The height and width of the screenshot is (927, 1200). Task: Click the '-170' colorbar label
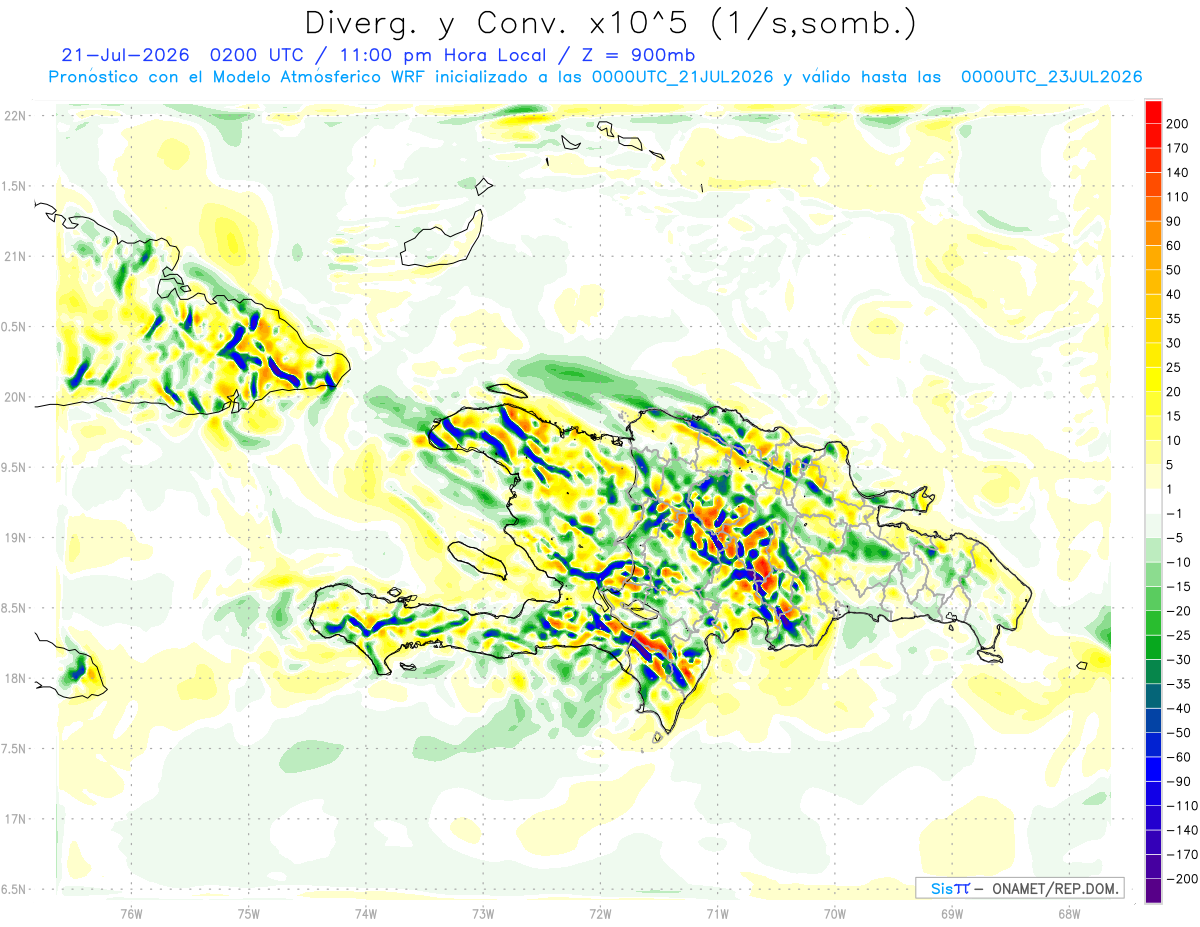click(x=1183, y=854)
